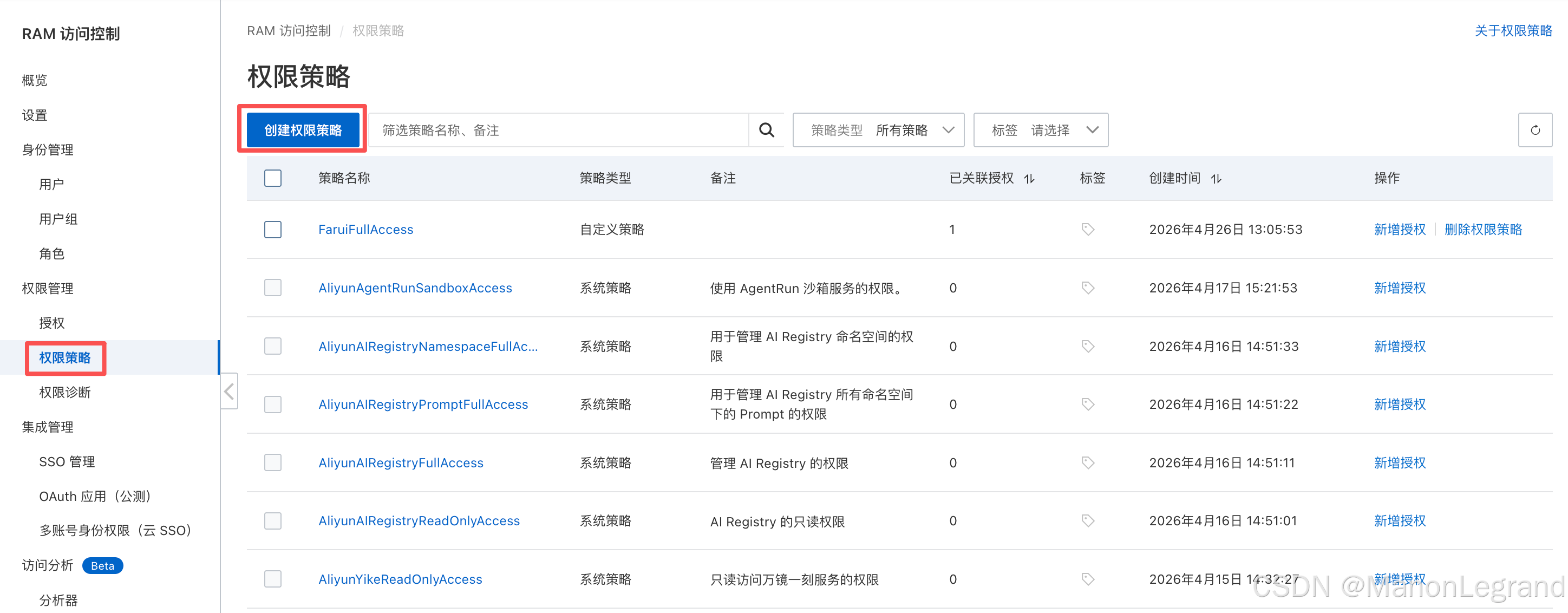Tick the AliyunAIRegistryPromptFullAccess row checkbox
Screen dimensions: 1568x613
273,404
